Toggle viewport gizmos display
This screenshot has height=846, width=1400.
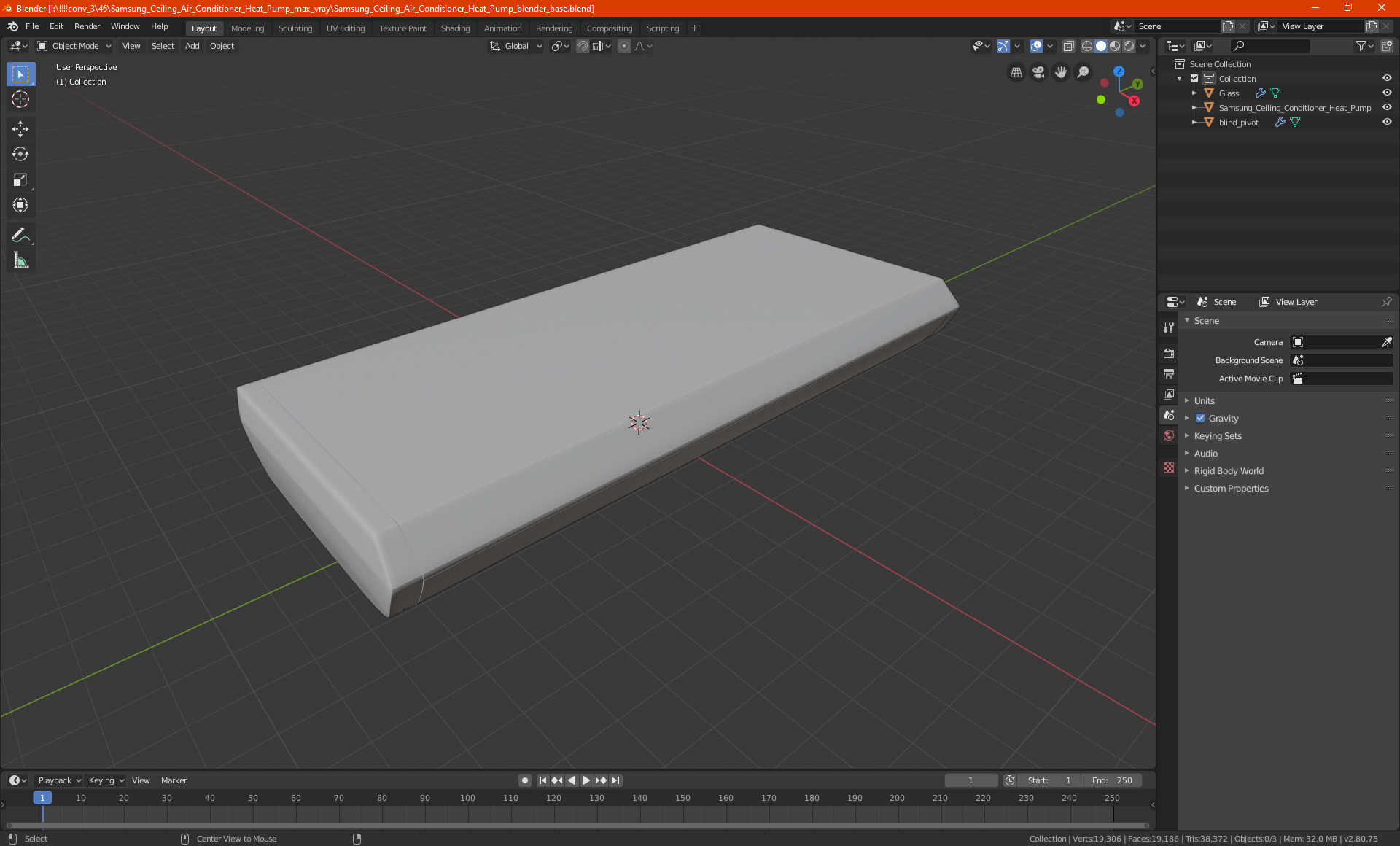pyautogui.click(x=1003, y=46)
